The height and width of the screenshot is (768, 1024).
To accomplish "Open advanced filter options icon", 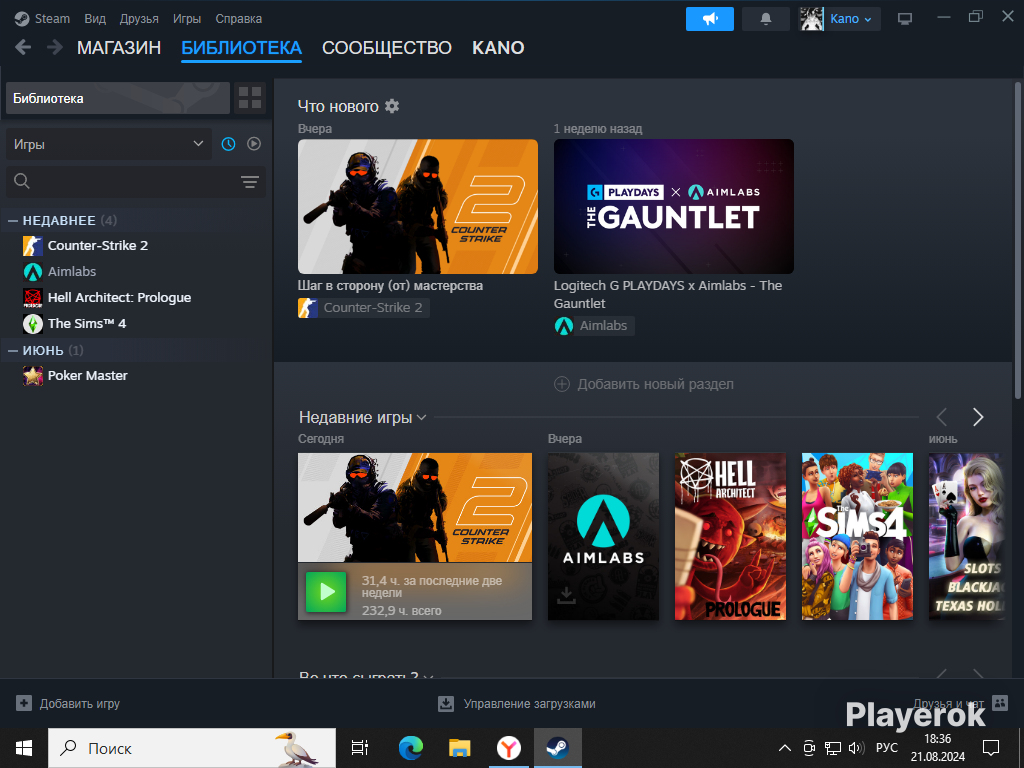I will [x=249, y=182].
